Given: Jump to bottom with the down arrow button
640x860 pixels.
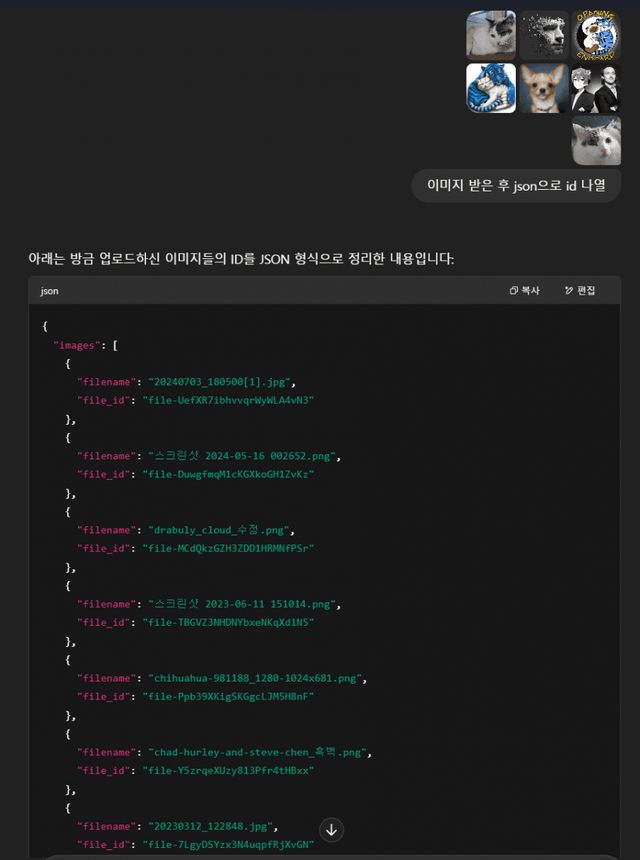Looking at the screenshot, I should (x=331, y=830).
